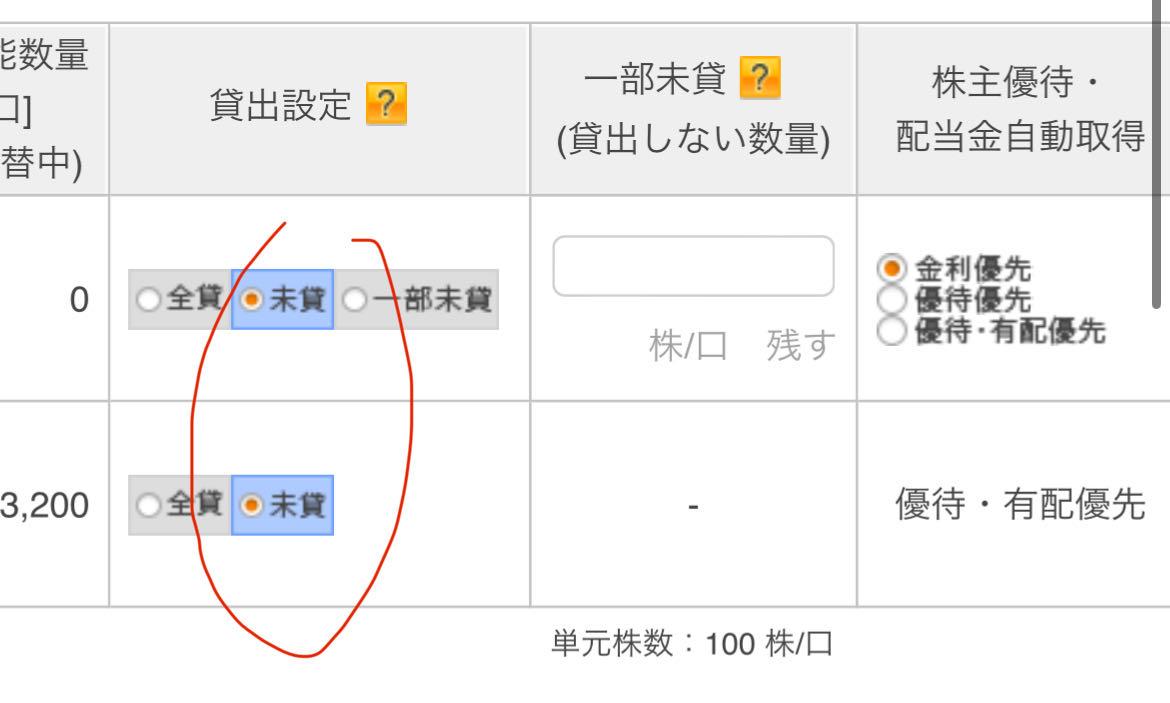Click the plain 優待・有配優先 text in second row
The image size is (1170, 703).
pyautogui.click(x=1019, y=506)
